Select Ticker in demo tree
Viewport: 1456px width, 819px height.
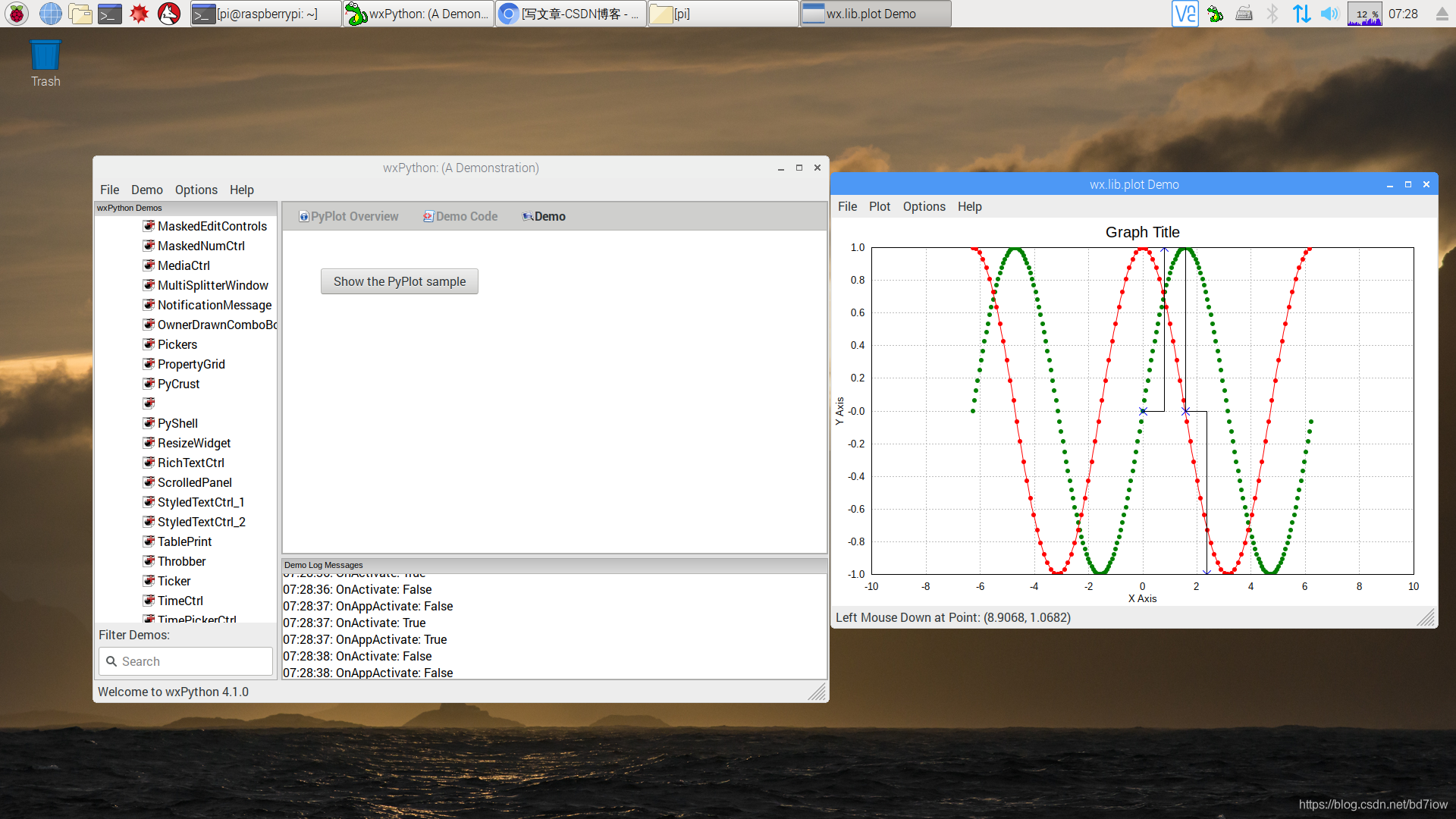point(174,581)
